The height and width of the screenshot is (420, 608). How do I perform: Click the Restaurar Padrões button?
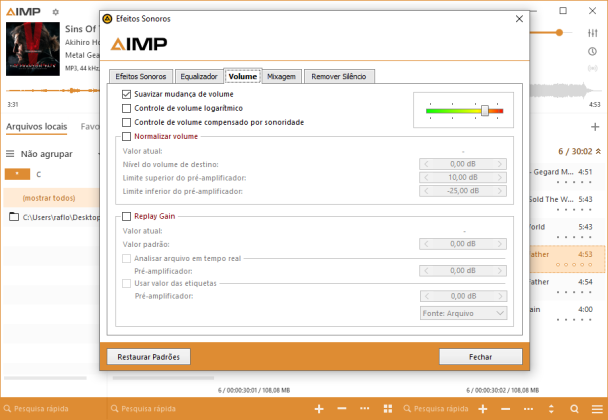(x=148, y=356)
